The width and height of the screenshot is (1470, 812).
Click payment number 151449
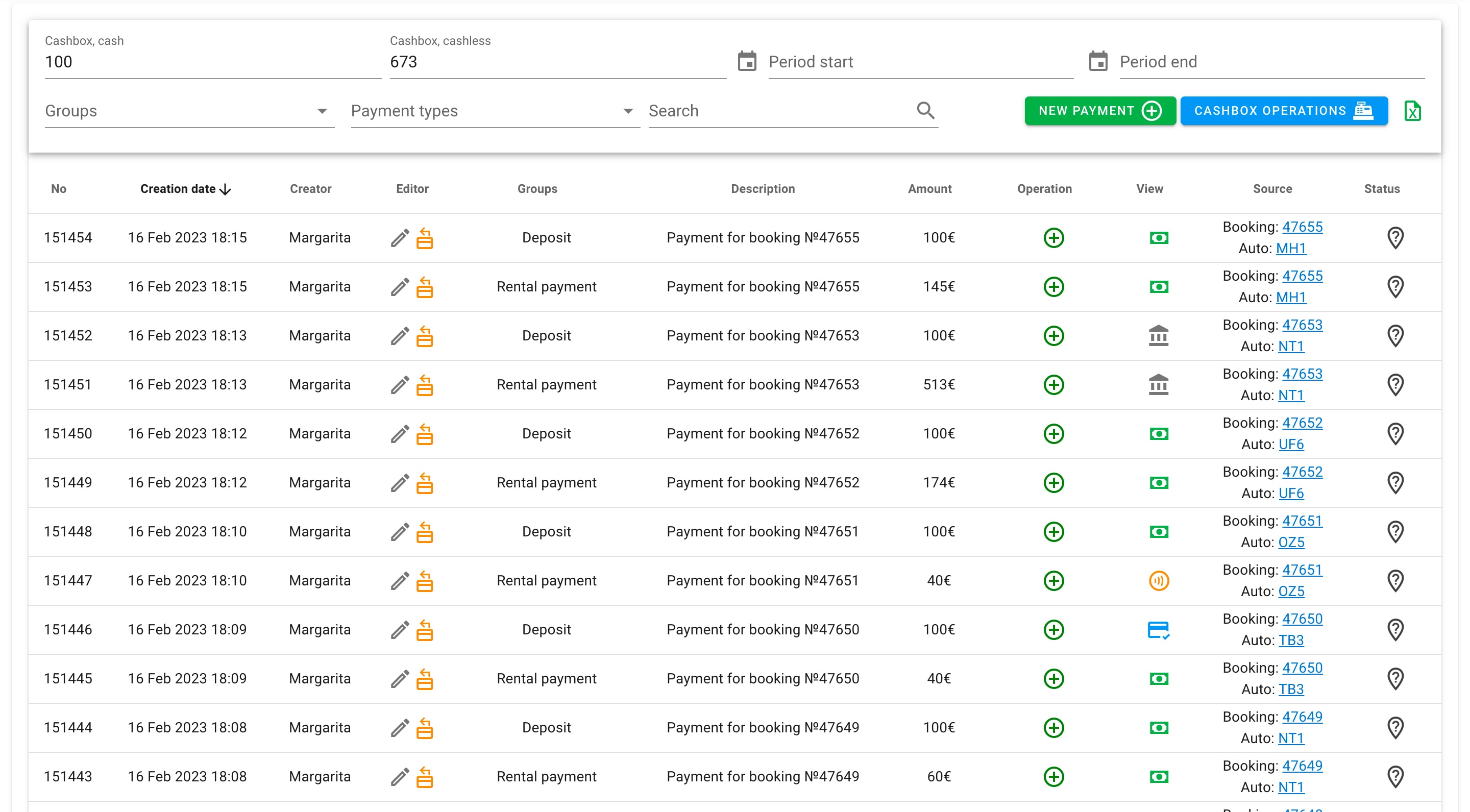point(68,483)
